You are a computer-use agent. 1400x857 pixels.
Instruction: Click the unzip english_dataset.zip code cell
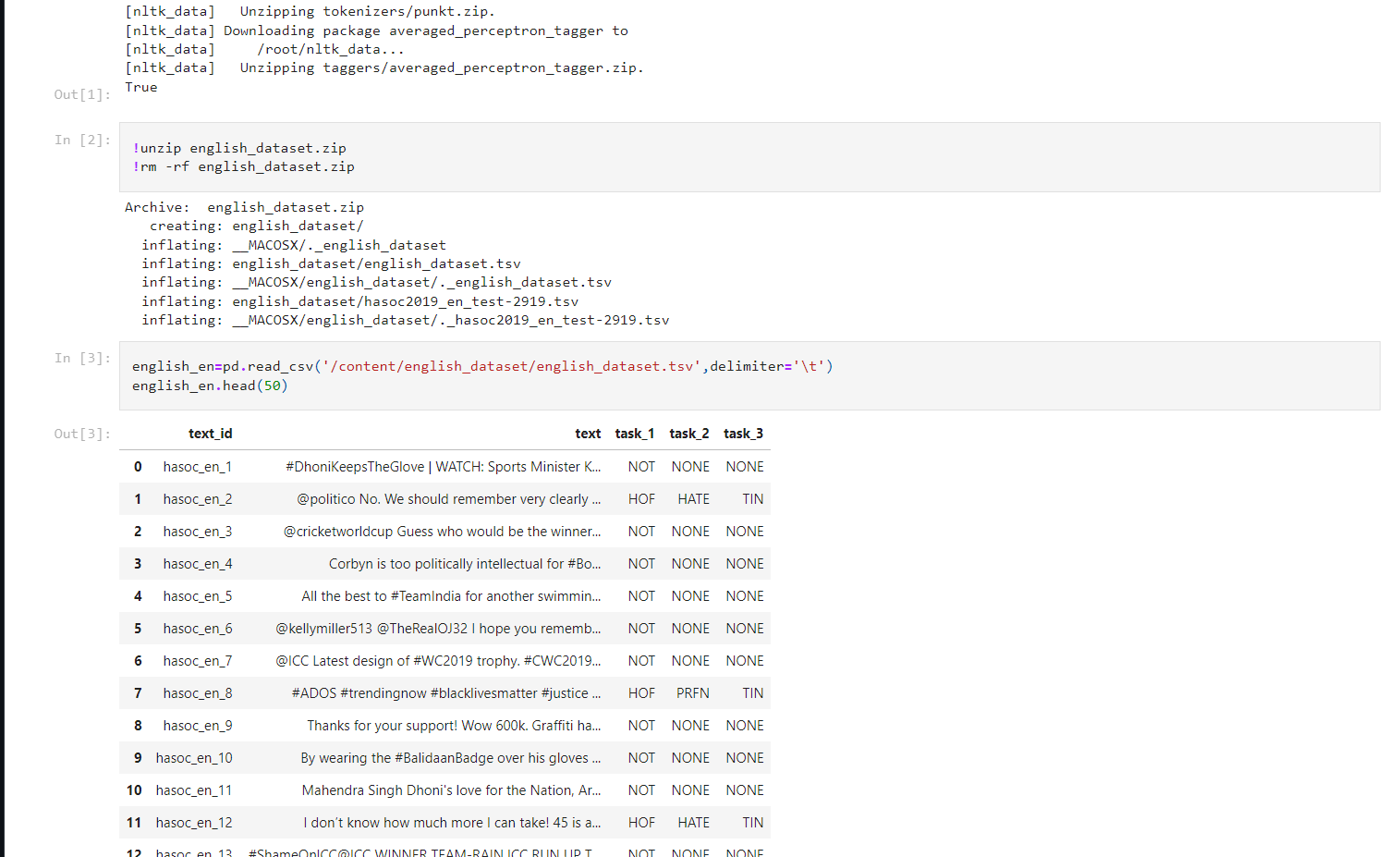pyautogui.click(x=749, y=157)
